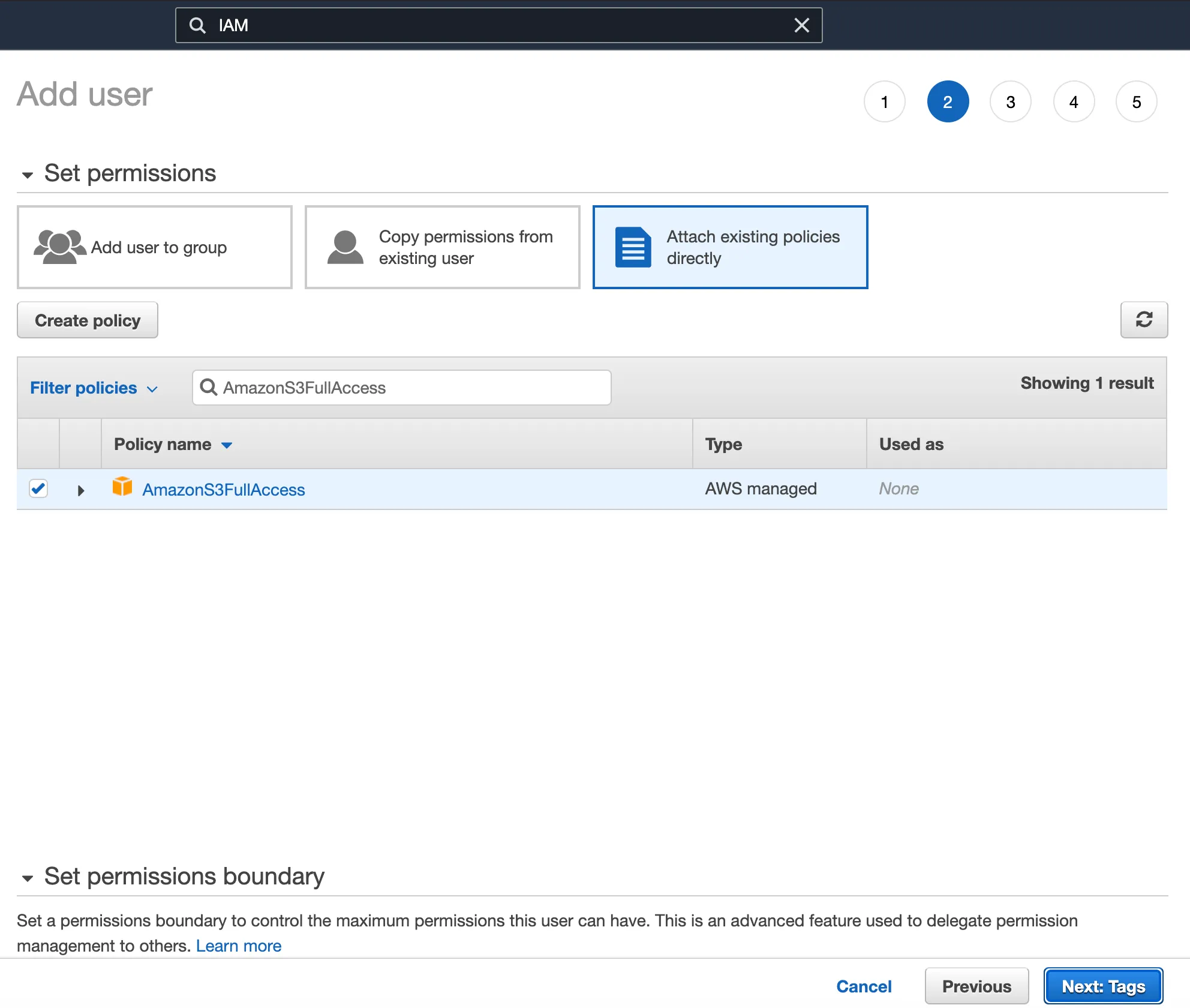The height and width of the screenshot is (1008, 1190).
Task: Open the Create policy screen
Action: [87, 320]
